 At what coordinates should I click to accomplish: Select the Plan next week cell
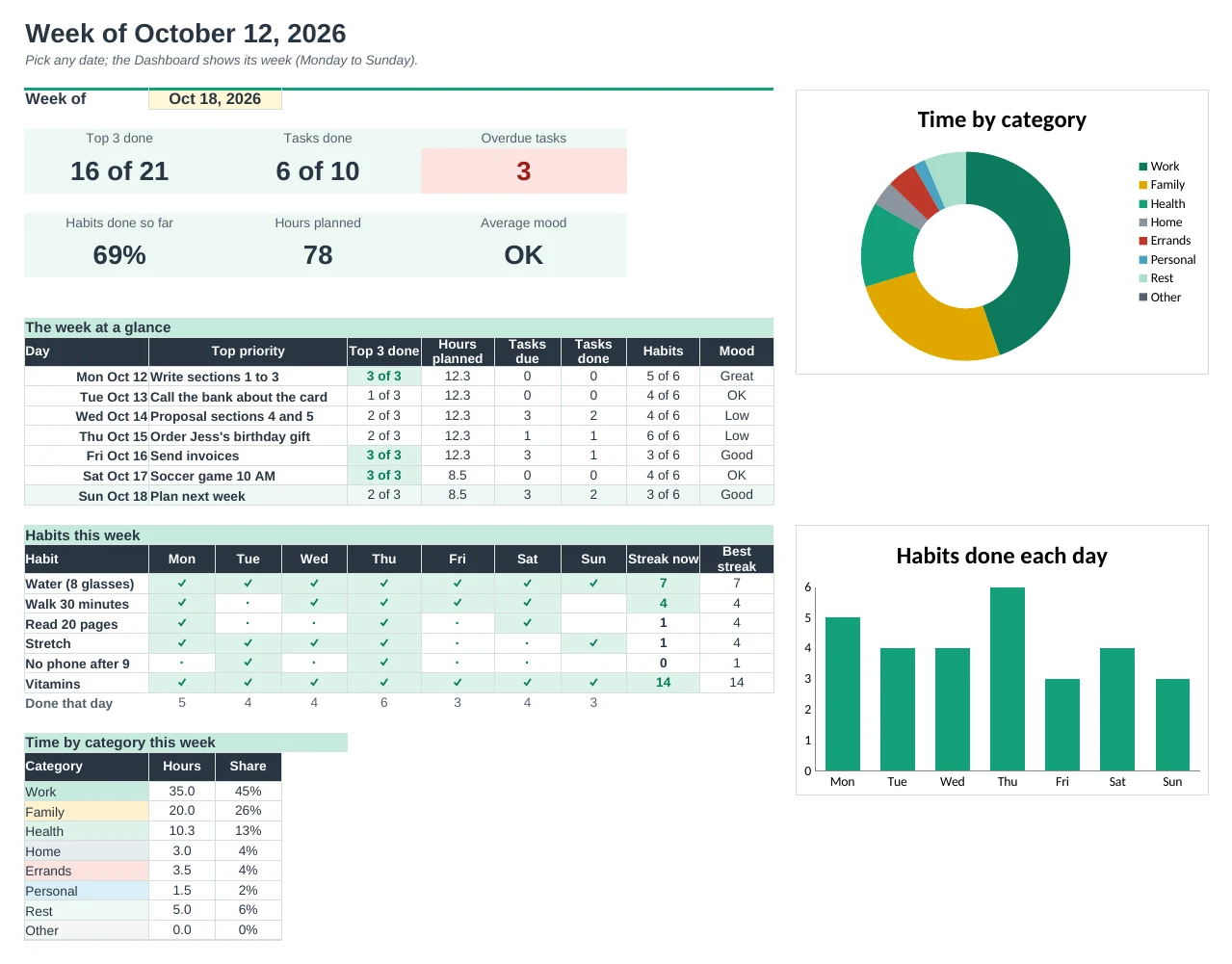pyautogui.click(x=249, y=496)
